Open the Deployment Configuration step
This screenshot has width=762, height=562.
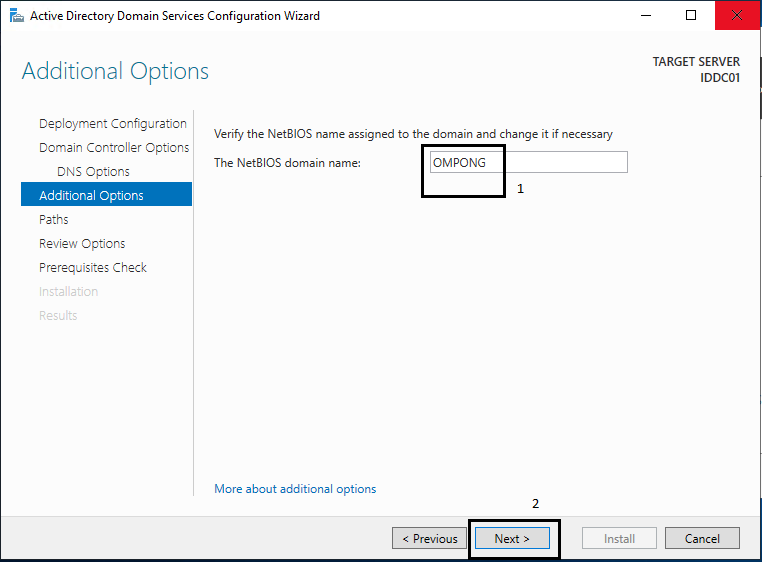113,123
